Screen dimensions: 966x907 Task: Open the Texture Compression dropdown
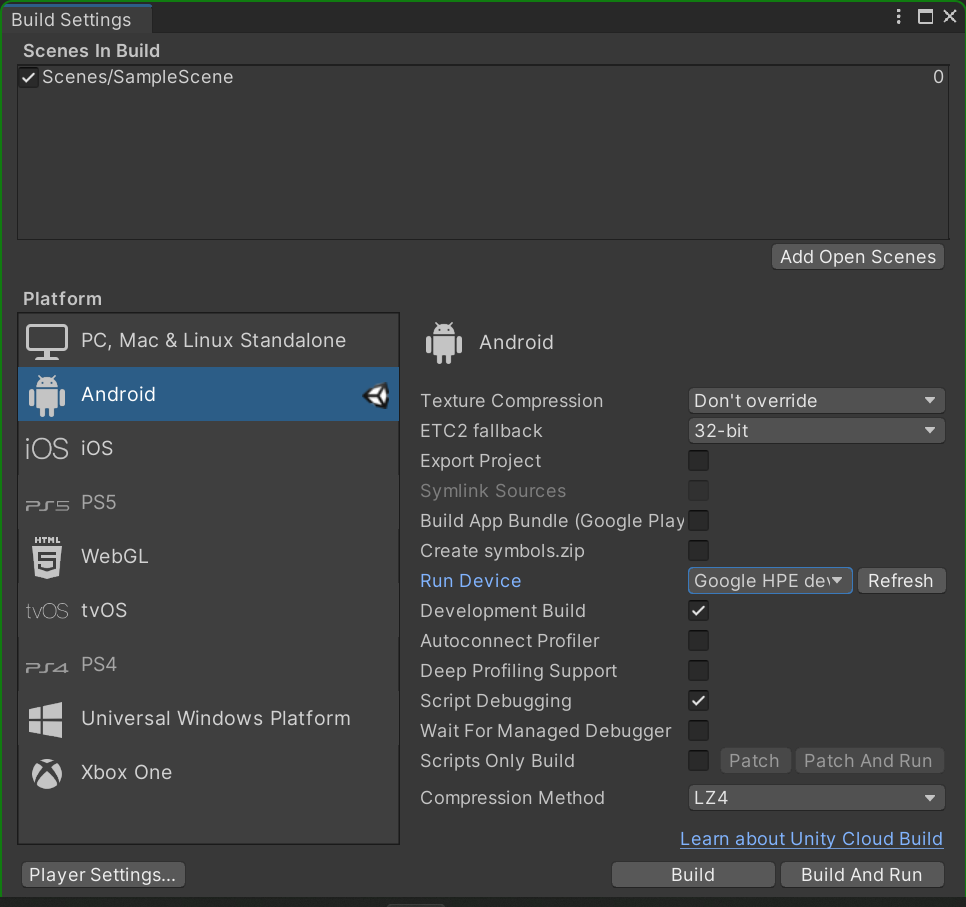(x=816, y=400)
